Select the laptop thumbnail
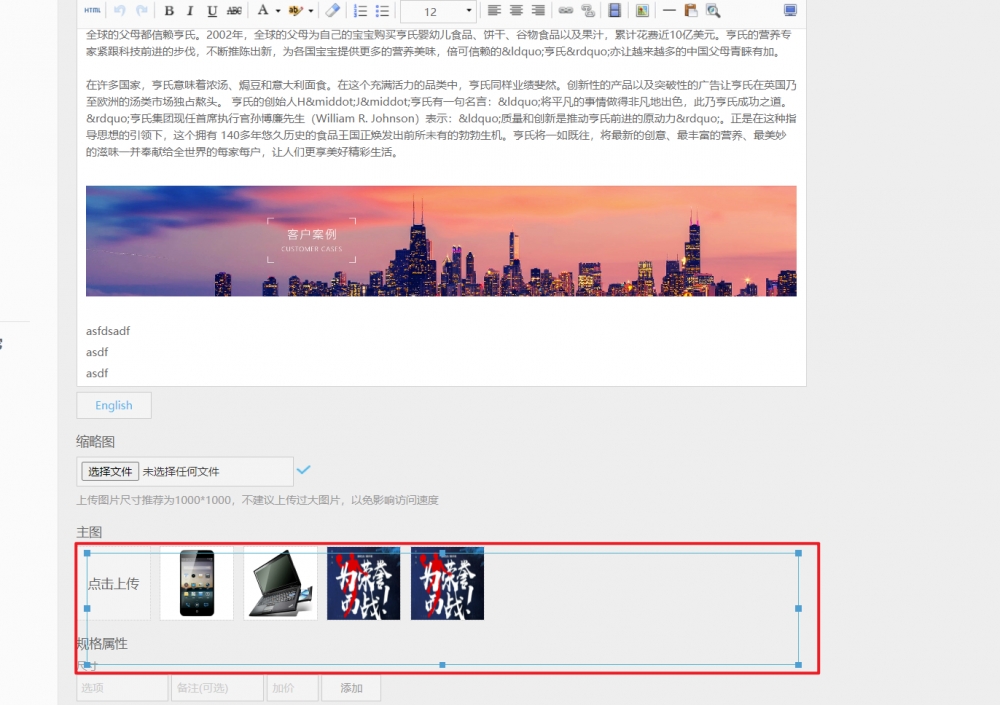The image size is (1000, 705). coord(280,583)
